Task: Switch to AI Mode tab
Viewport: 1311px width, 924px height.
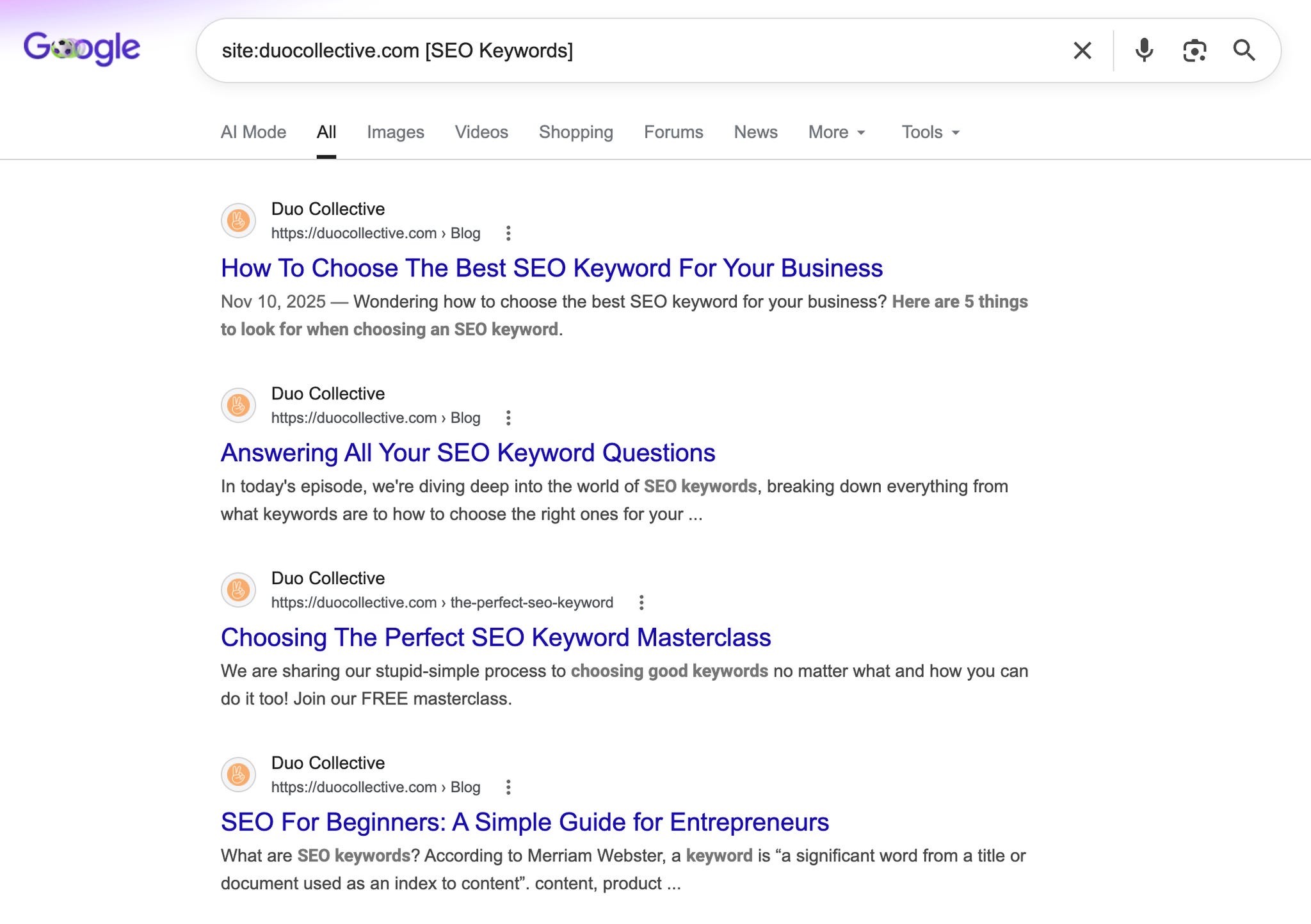Action: [253, 132]
